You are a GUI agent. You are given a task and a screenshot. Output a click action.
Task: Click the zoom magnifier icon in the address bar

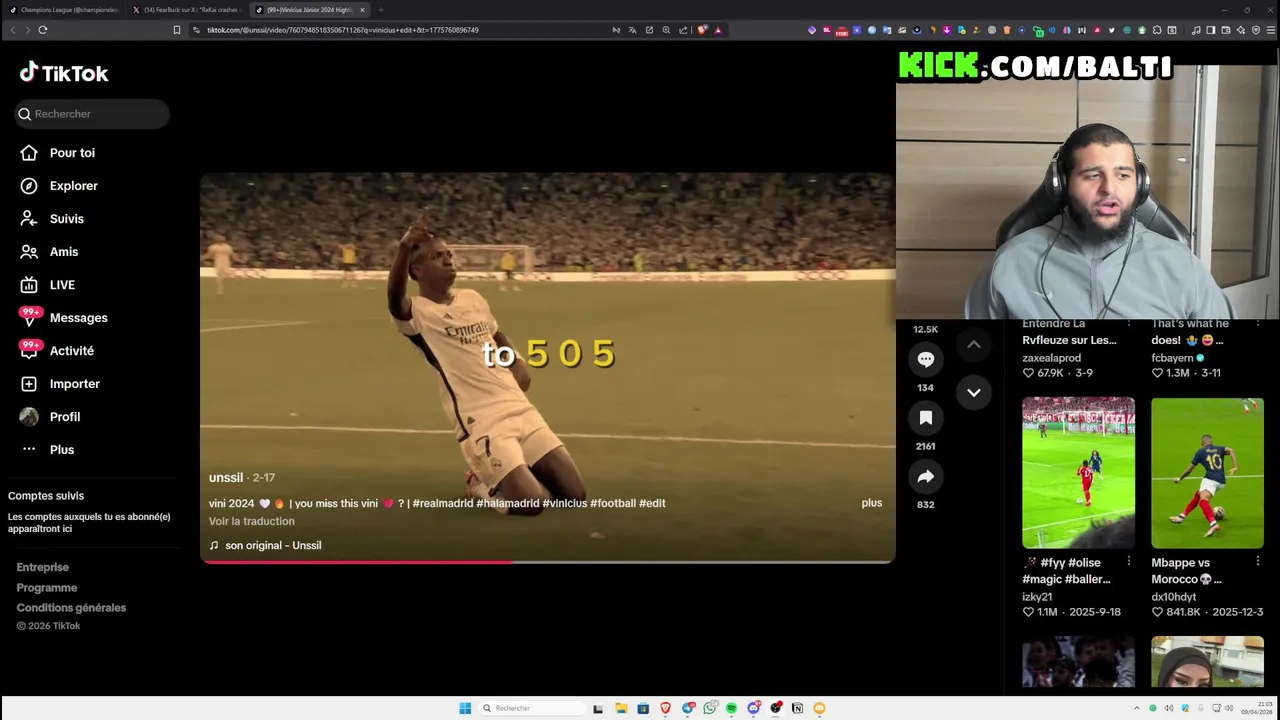(x=666, y=30)
